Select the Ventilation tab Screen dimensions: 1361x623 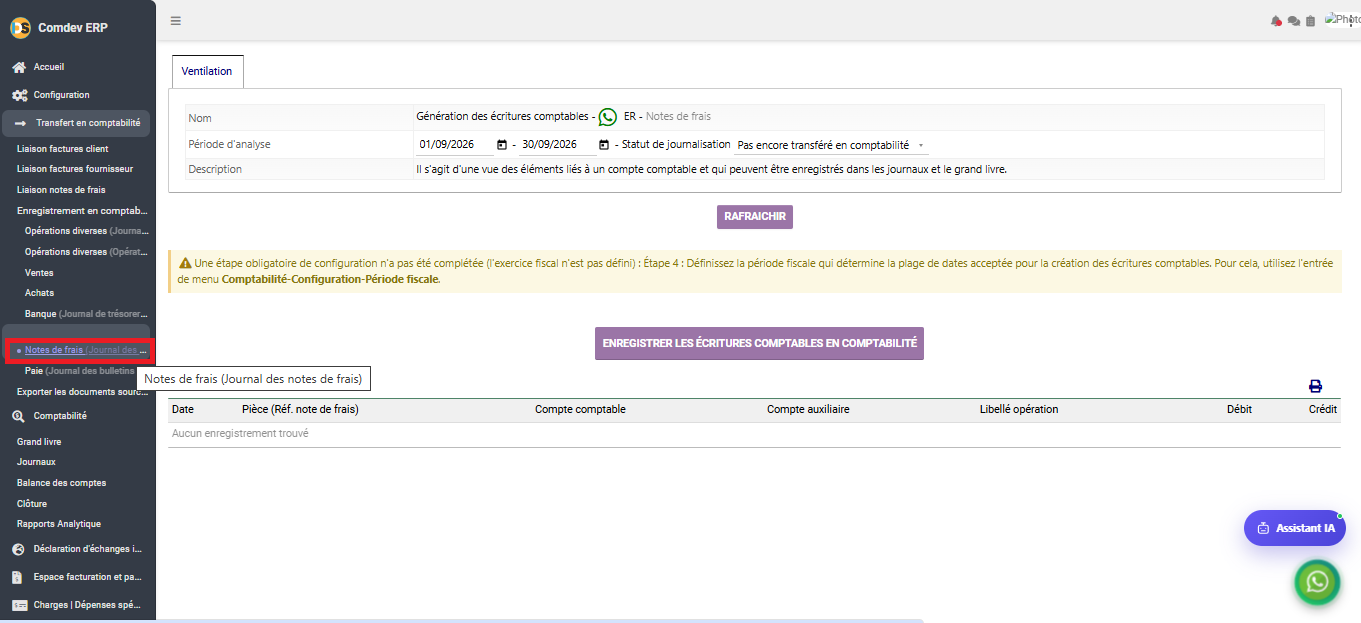(207, 71)
